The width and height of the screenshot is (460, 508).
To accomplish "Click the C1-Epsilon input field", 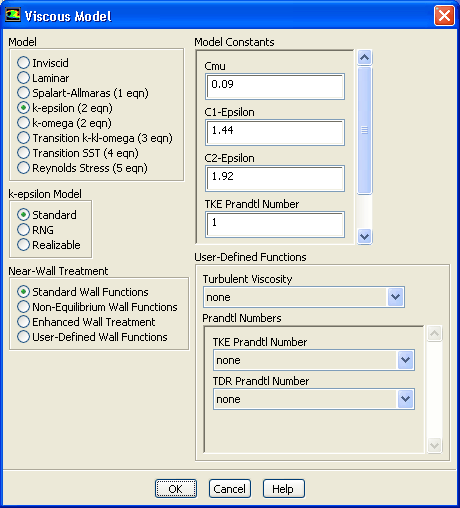I will click(x=275, y=132).
